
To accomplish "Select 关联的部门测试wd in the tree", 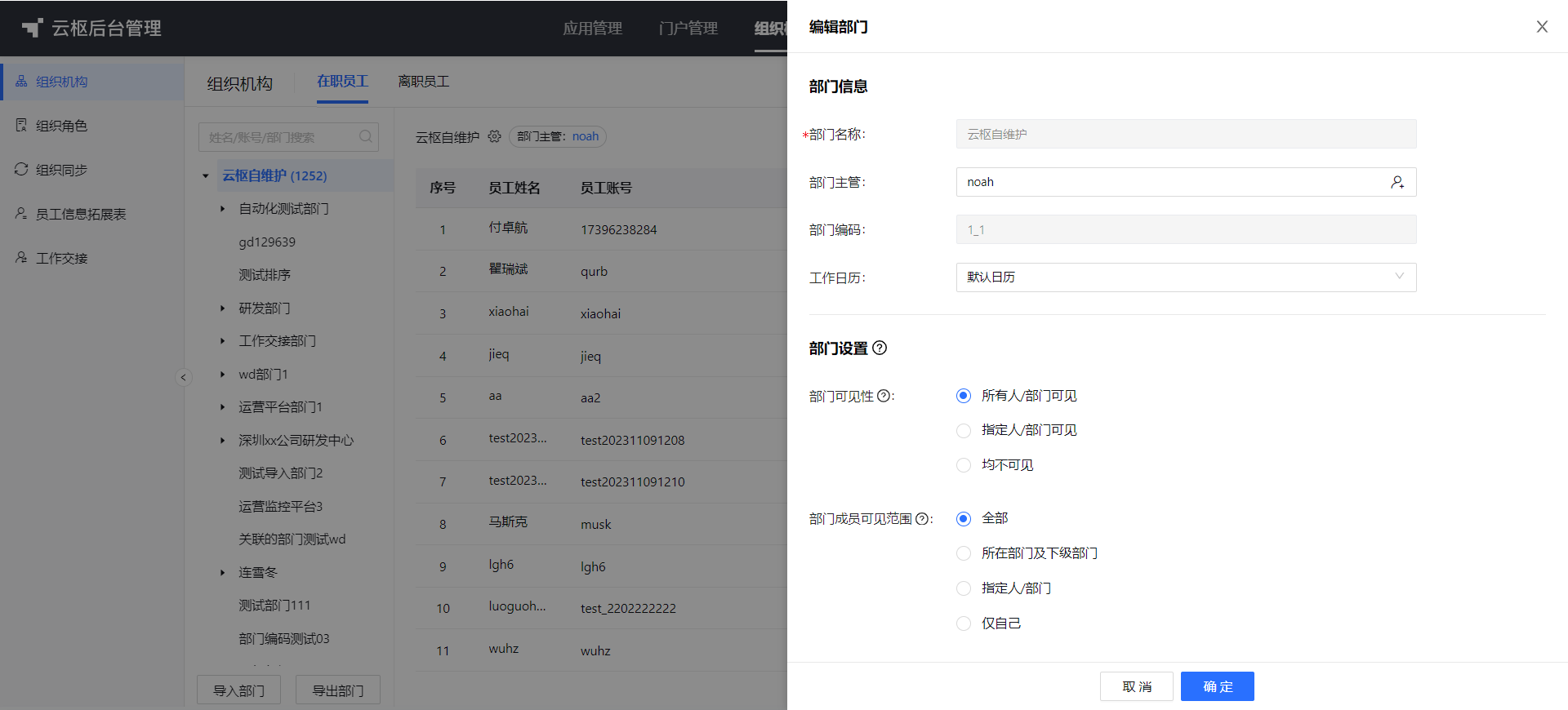I will coord(292,539).
